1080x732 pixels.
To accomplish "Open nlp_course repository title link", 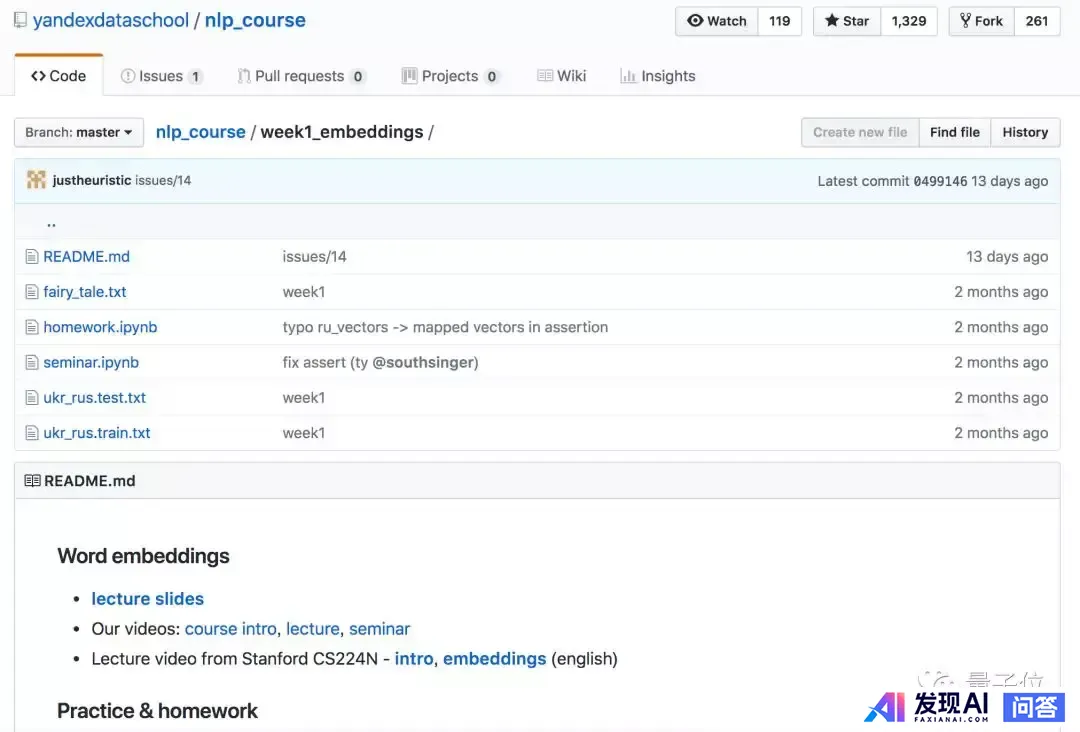I will pyautogui.click(x=255, y=20).
